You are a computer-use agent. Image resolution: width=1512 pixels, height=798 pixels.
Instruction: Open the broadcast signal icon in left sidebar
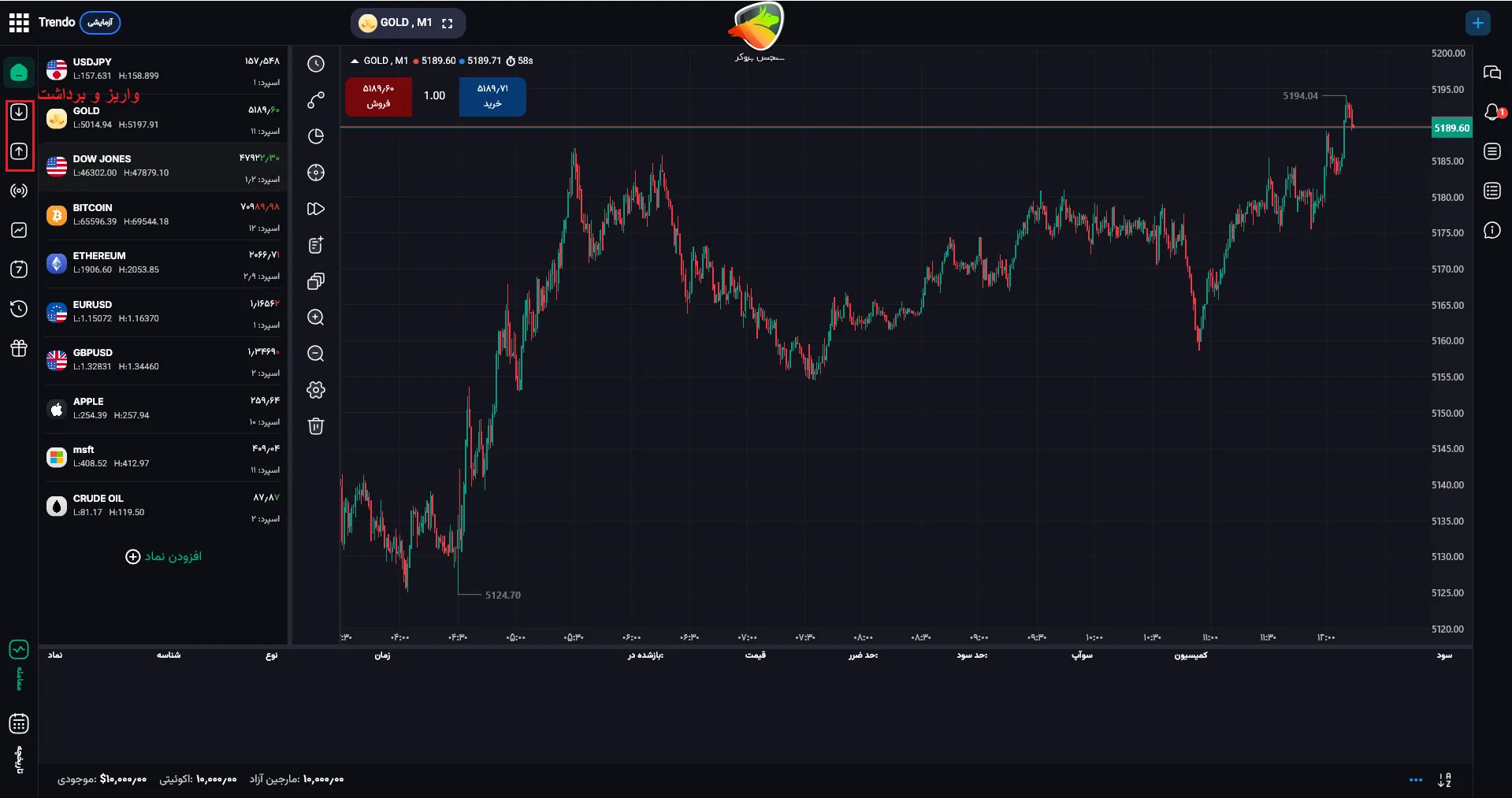[19, 191]
